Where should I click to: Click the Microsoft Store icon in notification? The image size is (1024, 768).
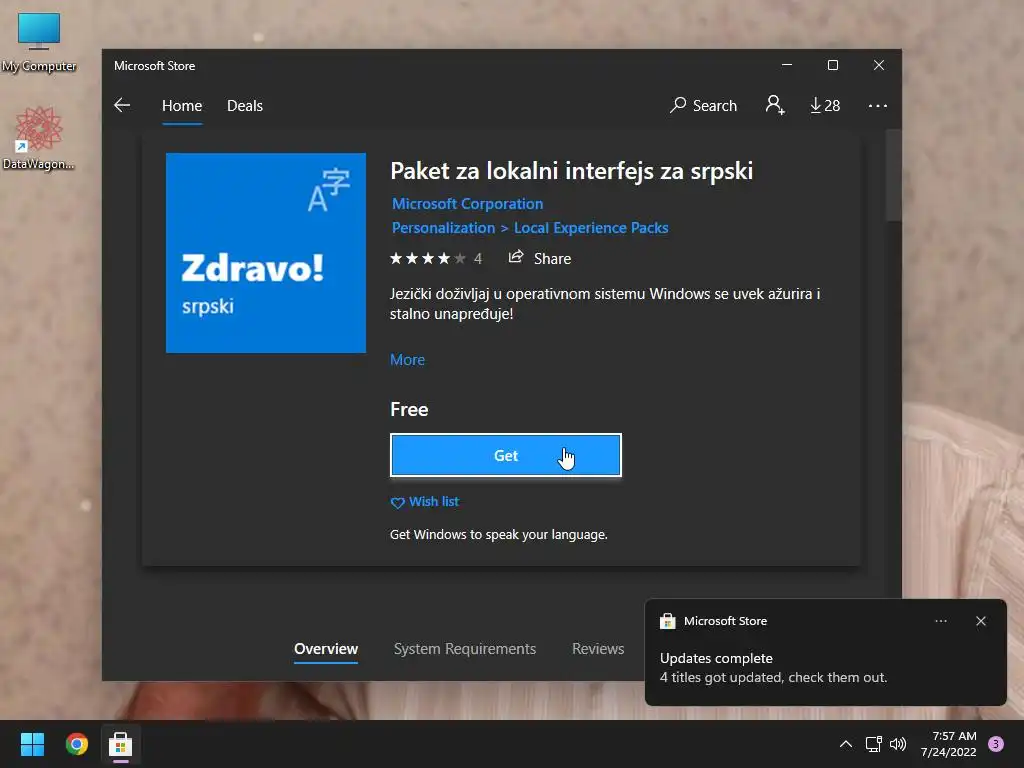pyautogui.click(x=667, y=621)
